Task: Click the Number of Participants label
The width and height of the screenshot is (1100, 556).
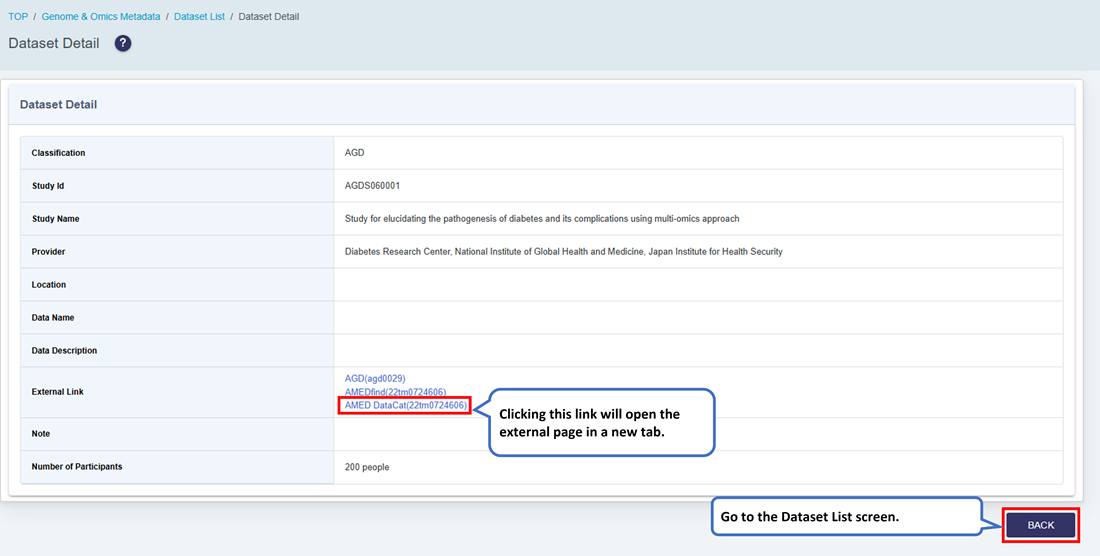Action: click(x=77, y=467)
